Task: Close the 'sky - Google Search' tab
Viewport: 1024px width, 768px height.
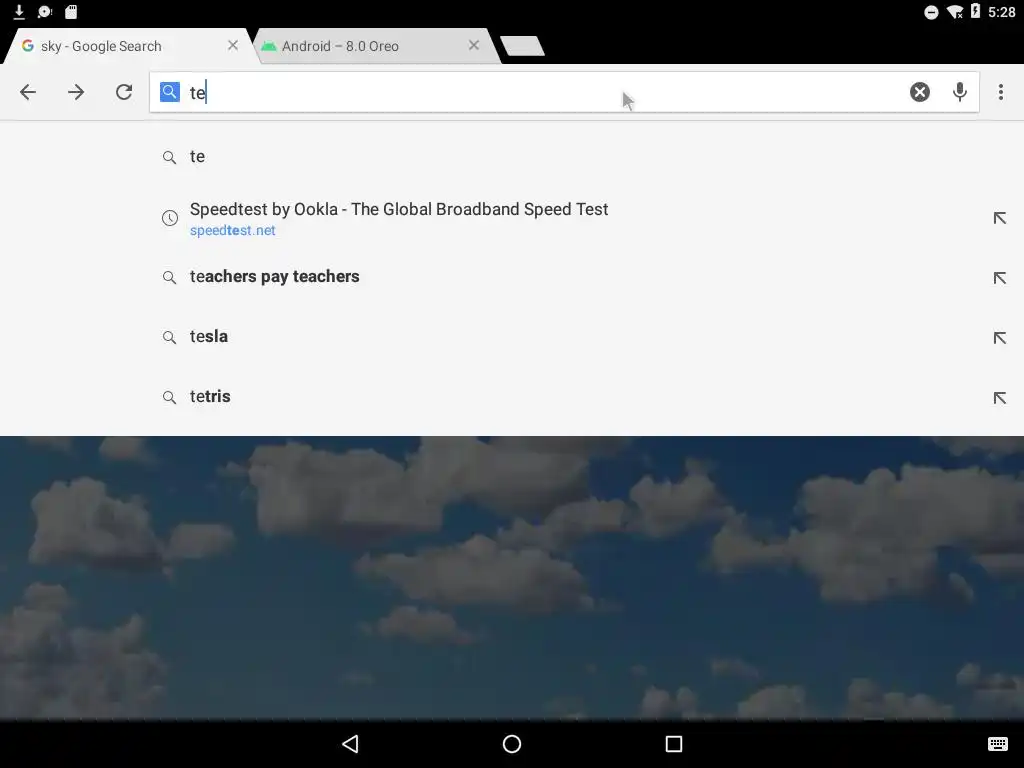Action: point(232,46)
